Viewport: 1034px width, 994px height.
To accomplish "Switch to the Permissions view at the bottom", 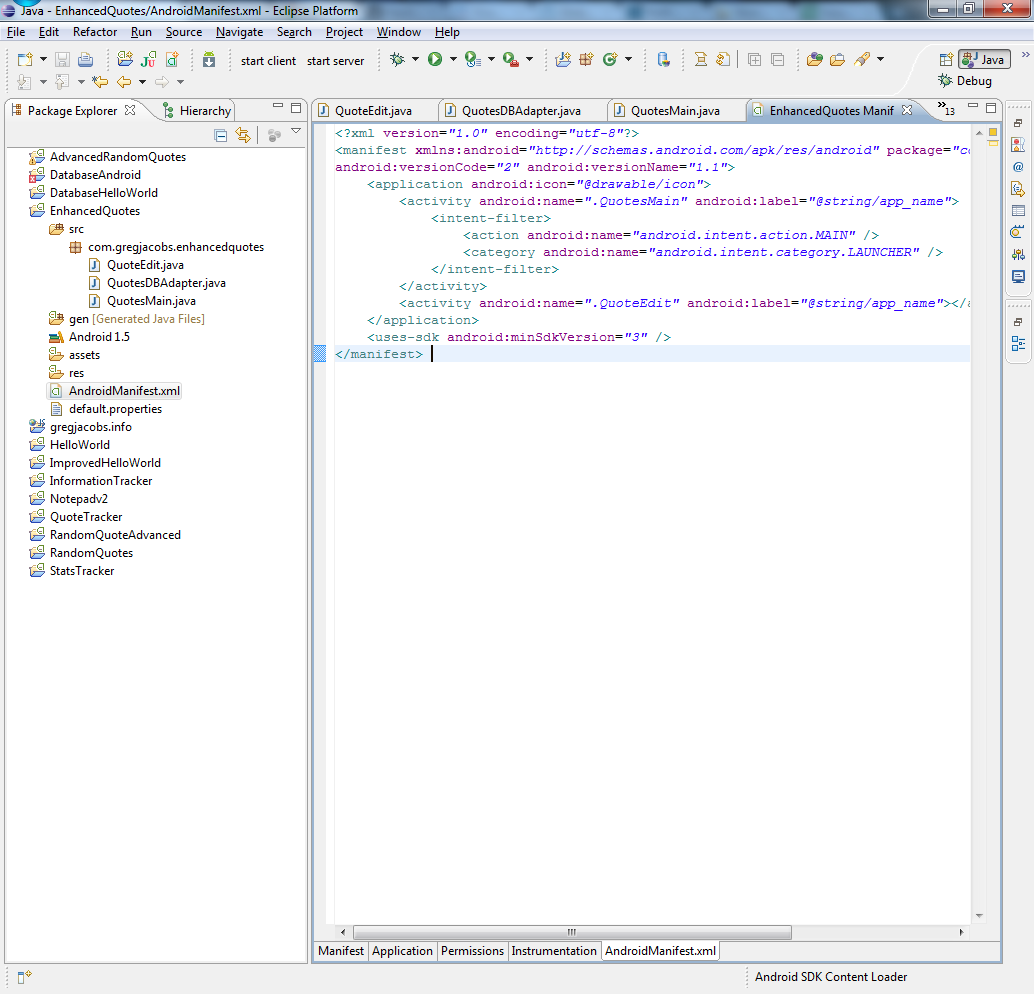I will point(471,951).
